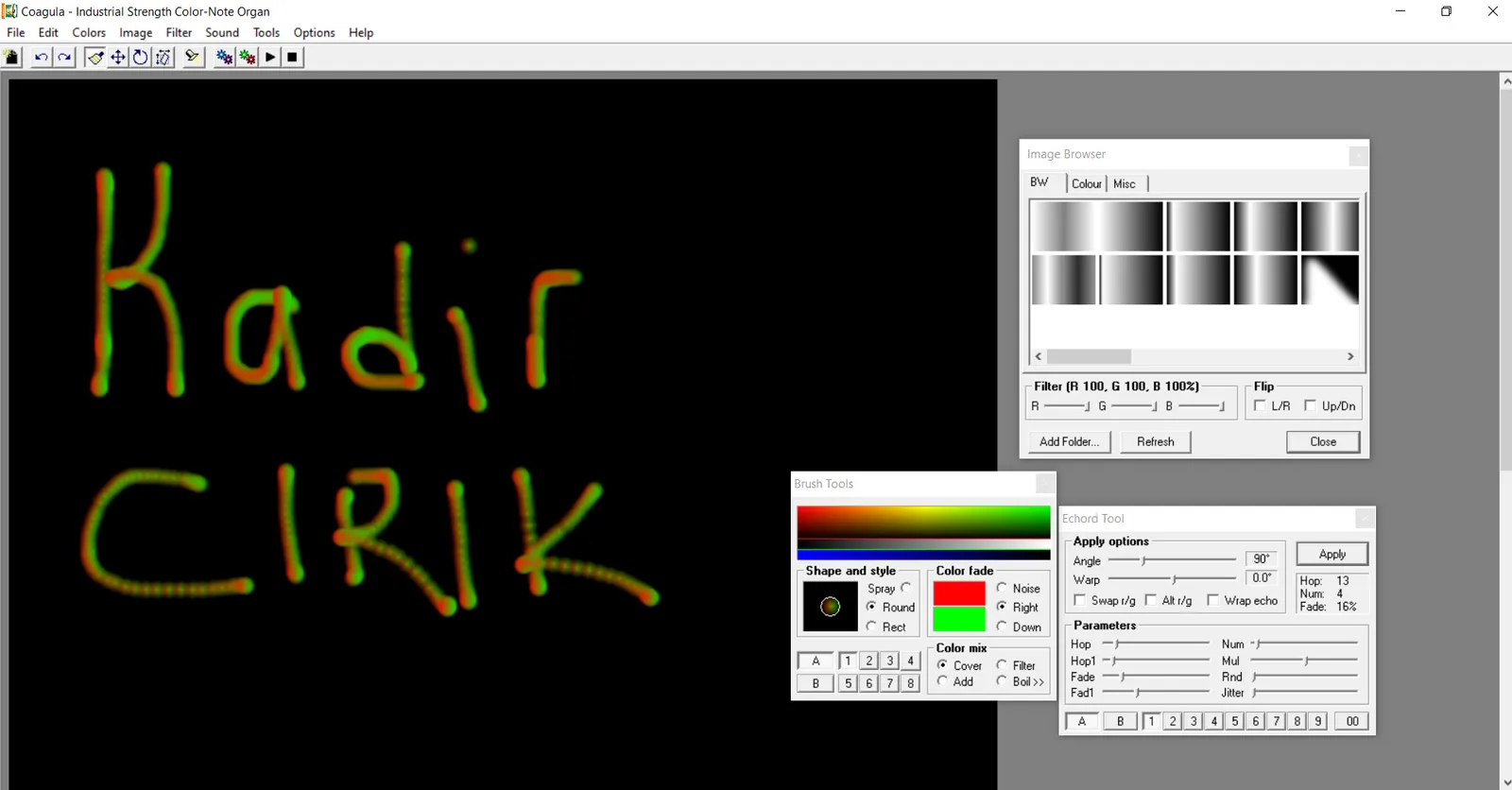1512x790 pixels.
Task: Click the blue and purple gears icon
Action: coord(224,58)
